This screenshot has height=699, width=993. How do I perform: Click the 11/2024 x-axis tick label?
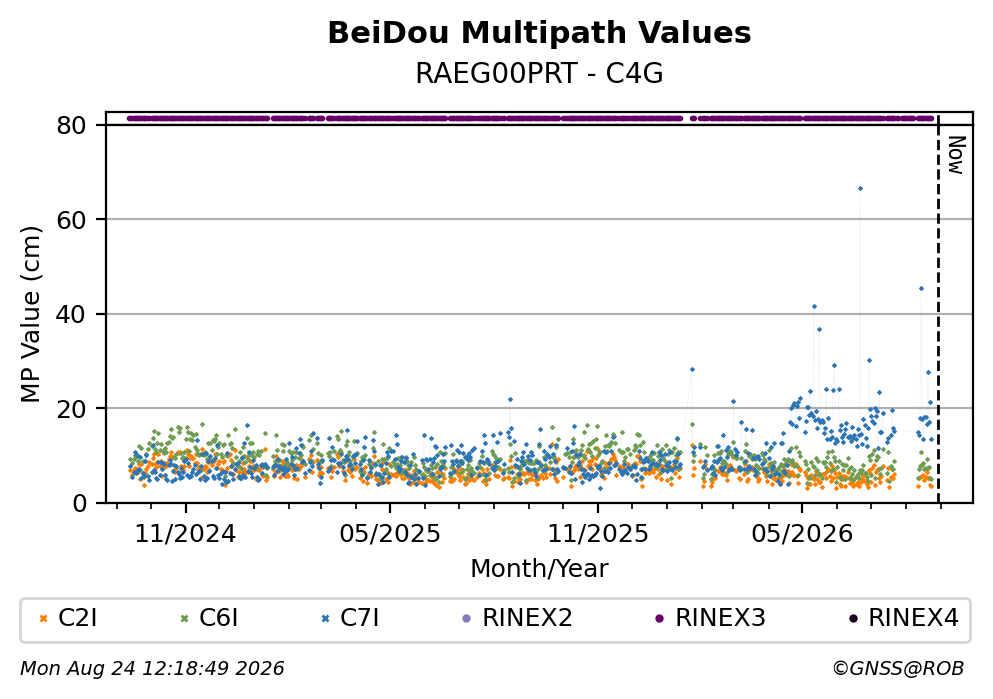click(186, 534)
